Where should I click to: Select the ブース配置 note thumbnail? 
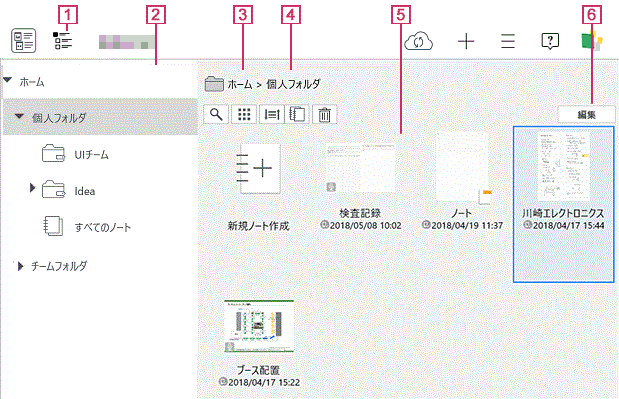[259, 326]
